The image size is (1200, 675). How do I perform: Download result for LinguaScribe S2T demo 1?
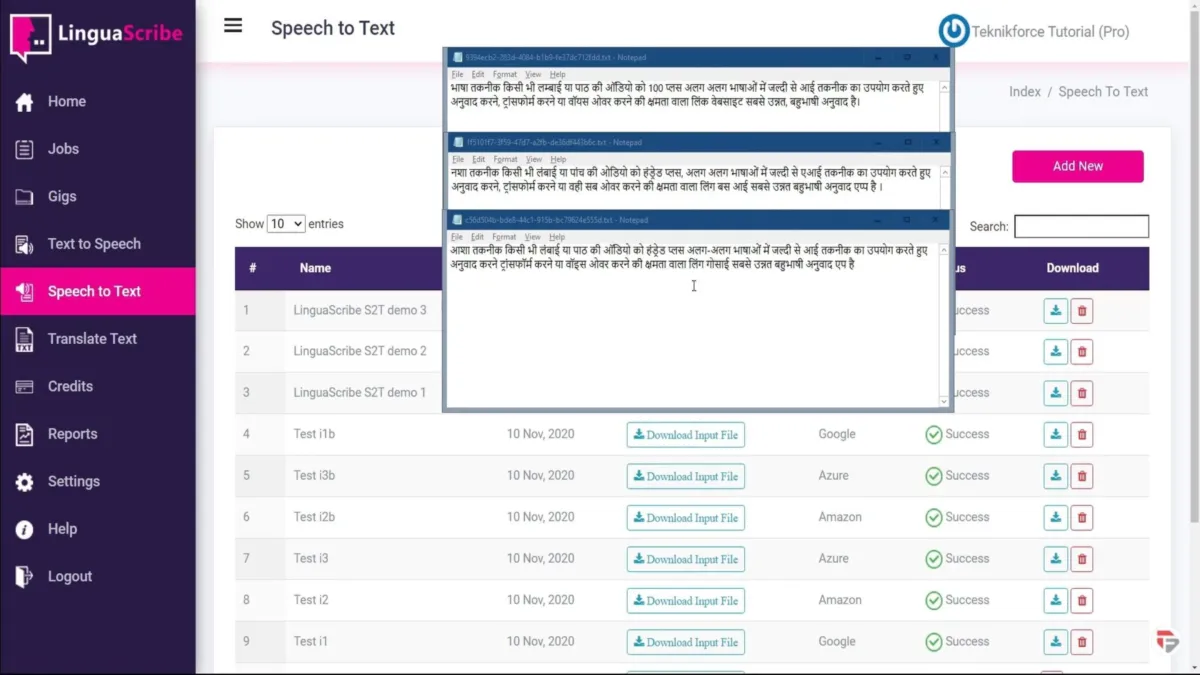click(1055, 393)
